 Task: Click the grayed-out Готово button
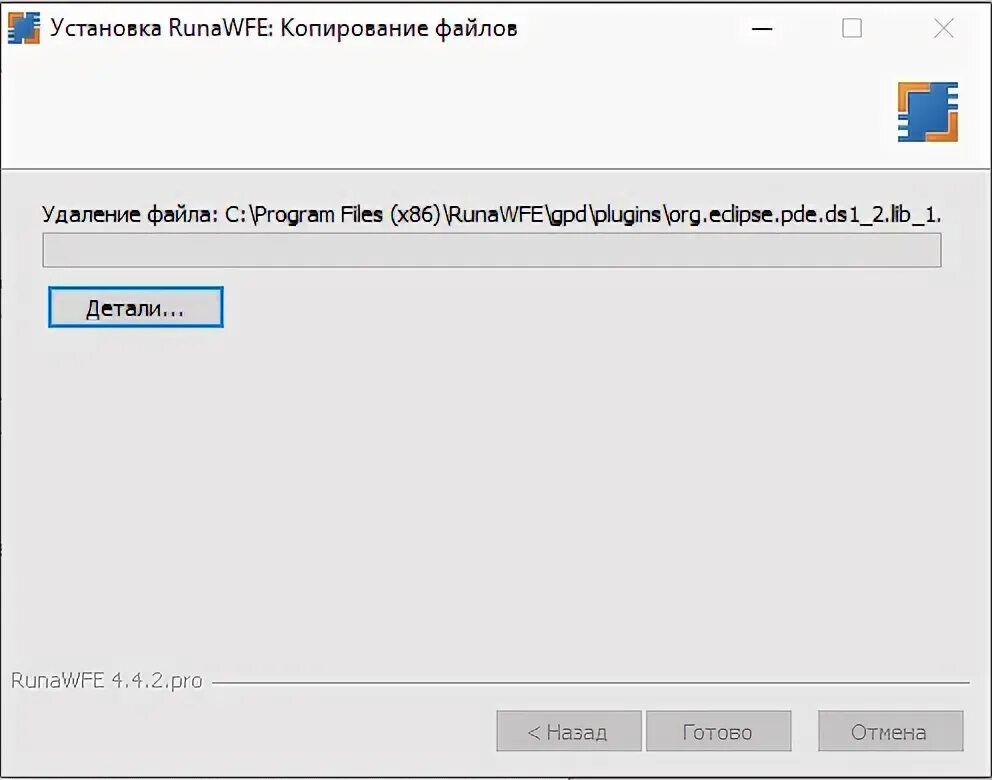tap(718, 731)
